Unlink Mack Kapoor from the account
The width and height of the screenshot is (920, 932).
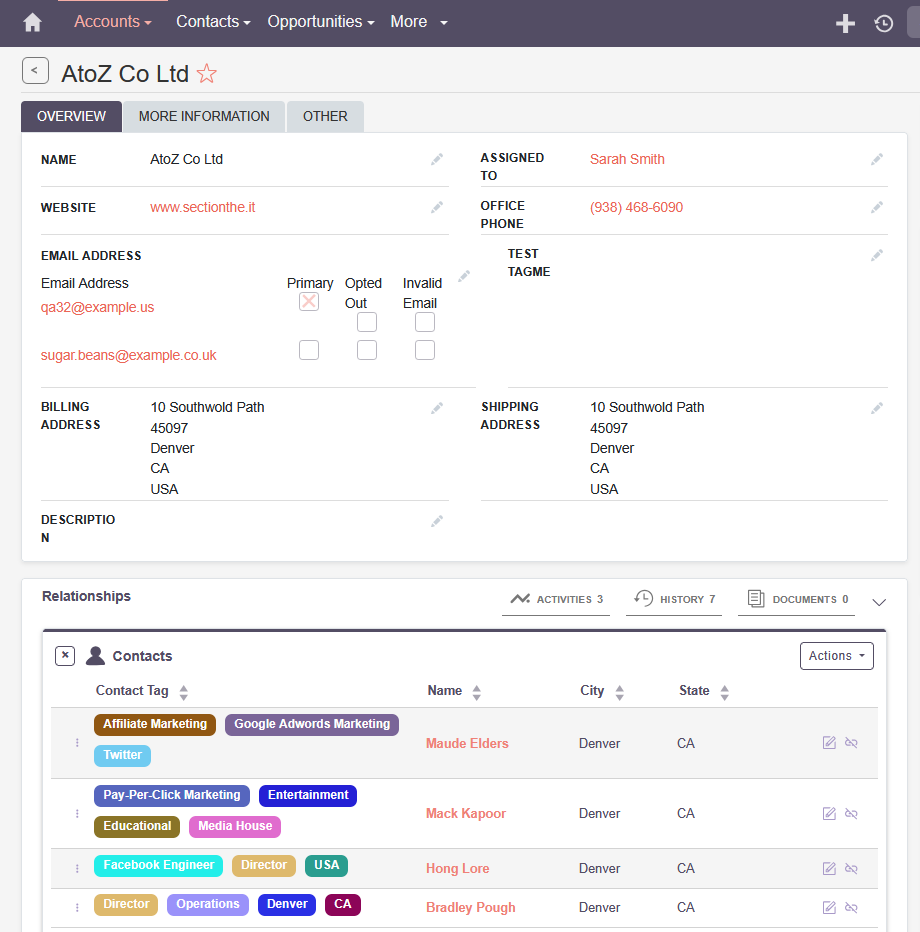click(851, 814)
